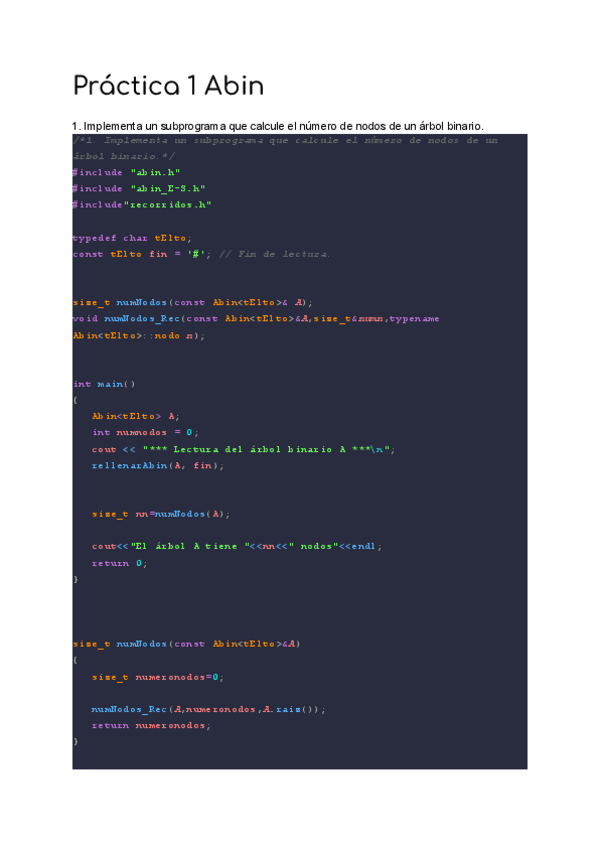Click the line 'const tElto fin = '#';'
This screenshot has height=848, width=600.
click(142, 254)
